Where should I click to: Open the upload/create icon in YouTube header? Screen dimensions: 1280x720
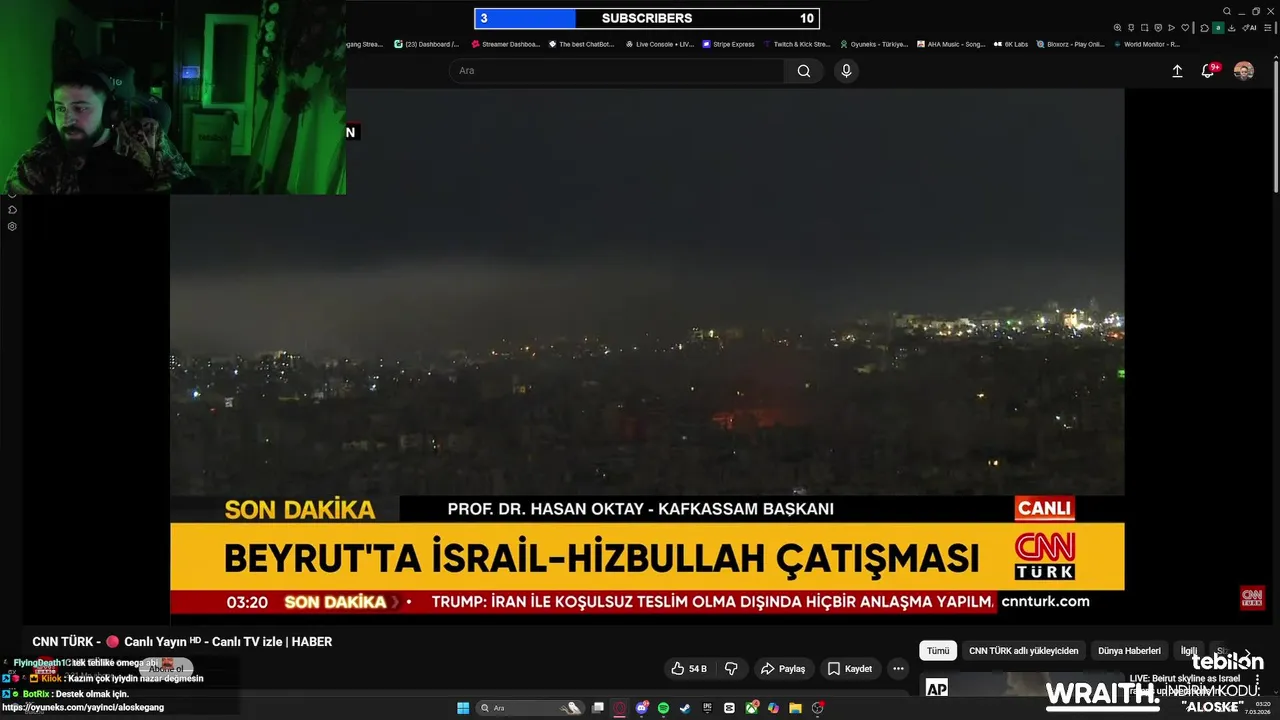(1177, 71)
